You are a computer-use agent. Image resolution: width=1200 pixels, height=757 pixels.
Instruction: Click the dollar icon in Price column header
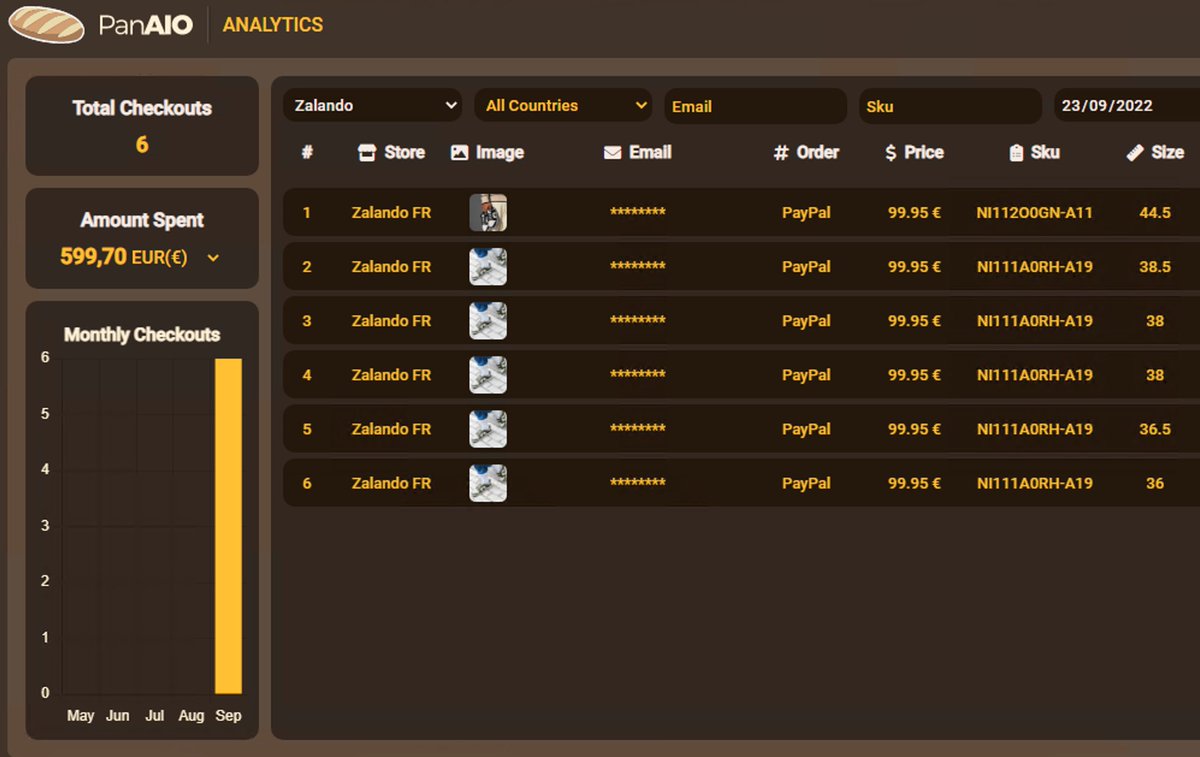(891, 153)
